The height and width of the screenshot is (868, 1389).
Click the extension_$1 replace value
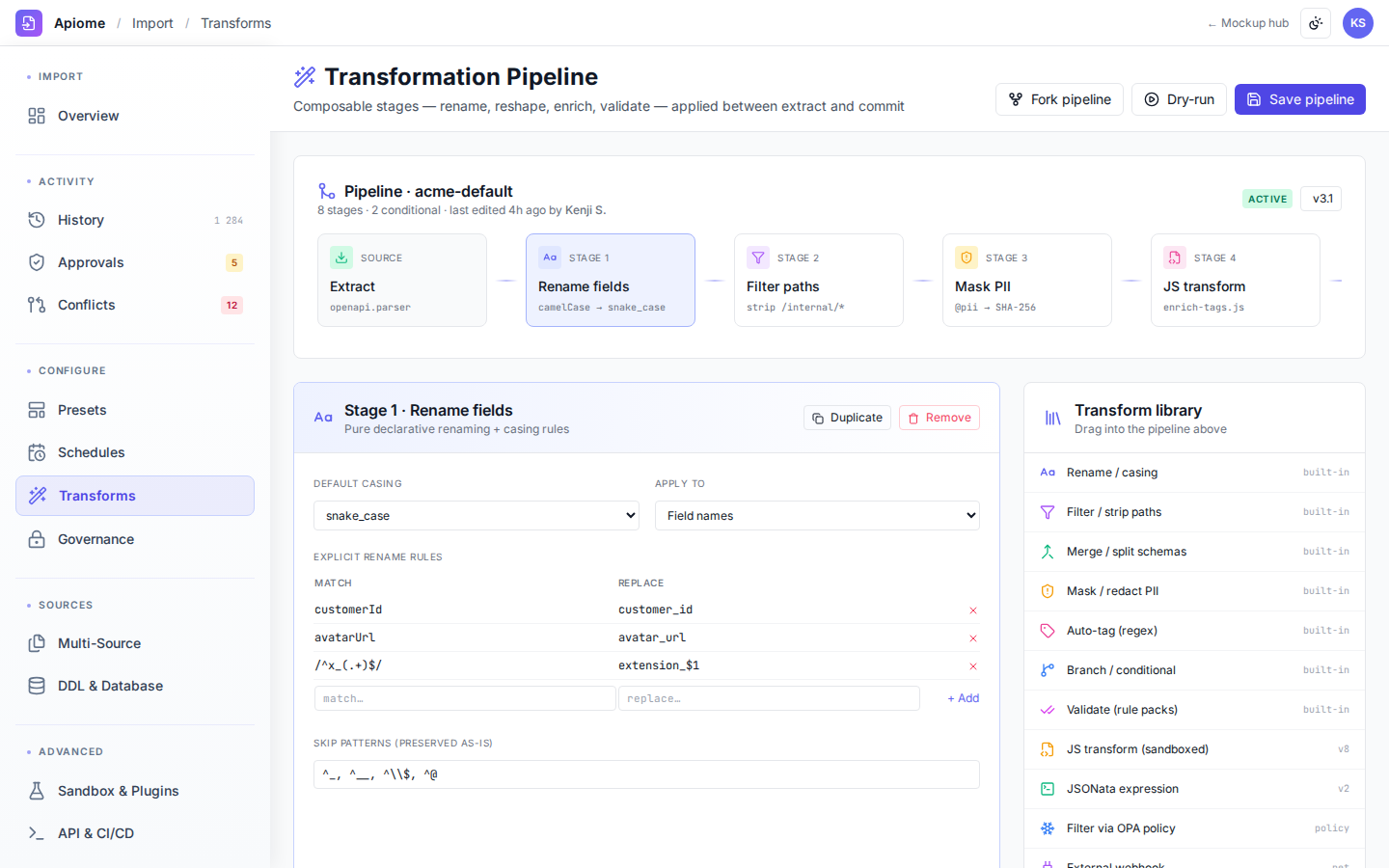(659, 665)
